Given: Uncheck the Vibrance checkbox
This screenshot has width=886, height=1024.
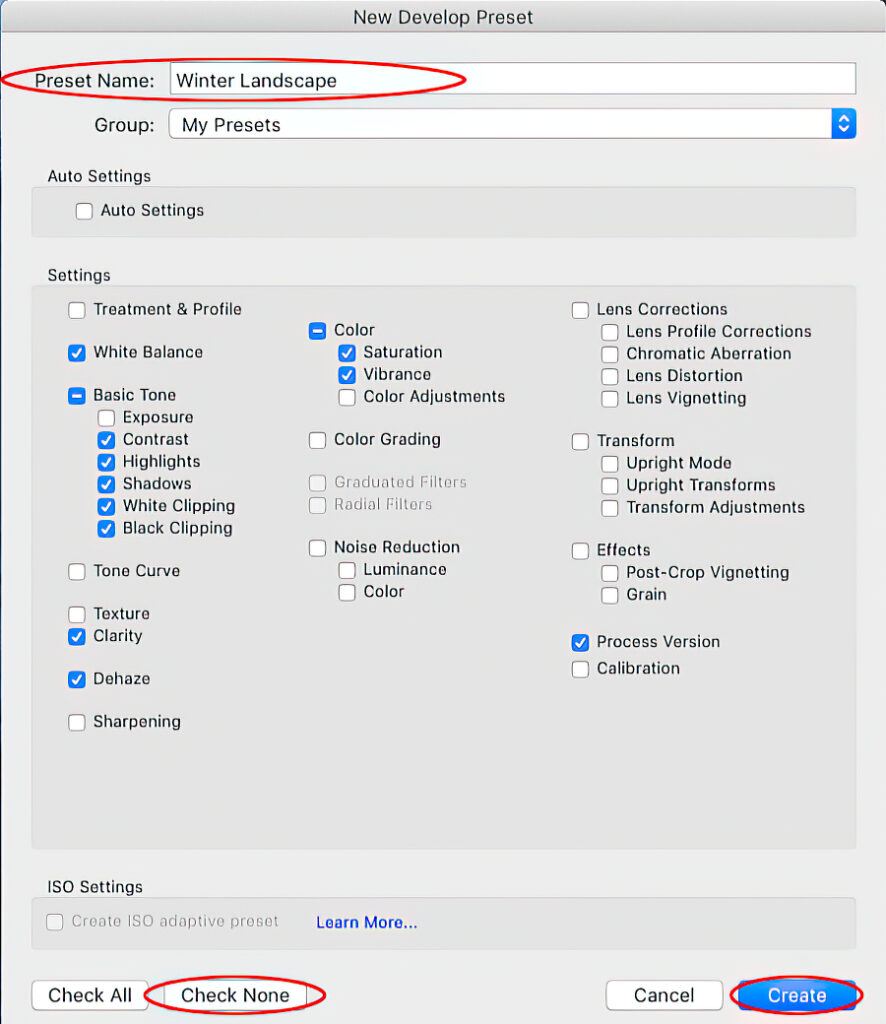Looking at the screenshot, I should point(347,375).
